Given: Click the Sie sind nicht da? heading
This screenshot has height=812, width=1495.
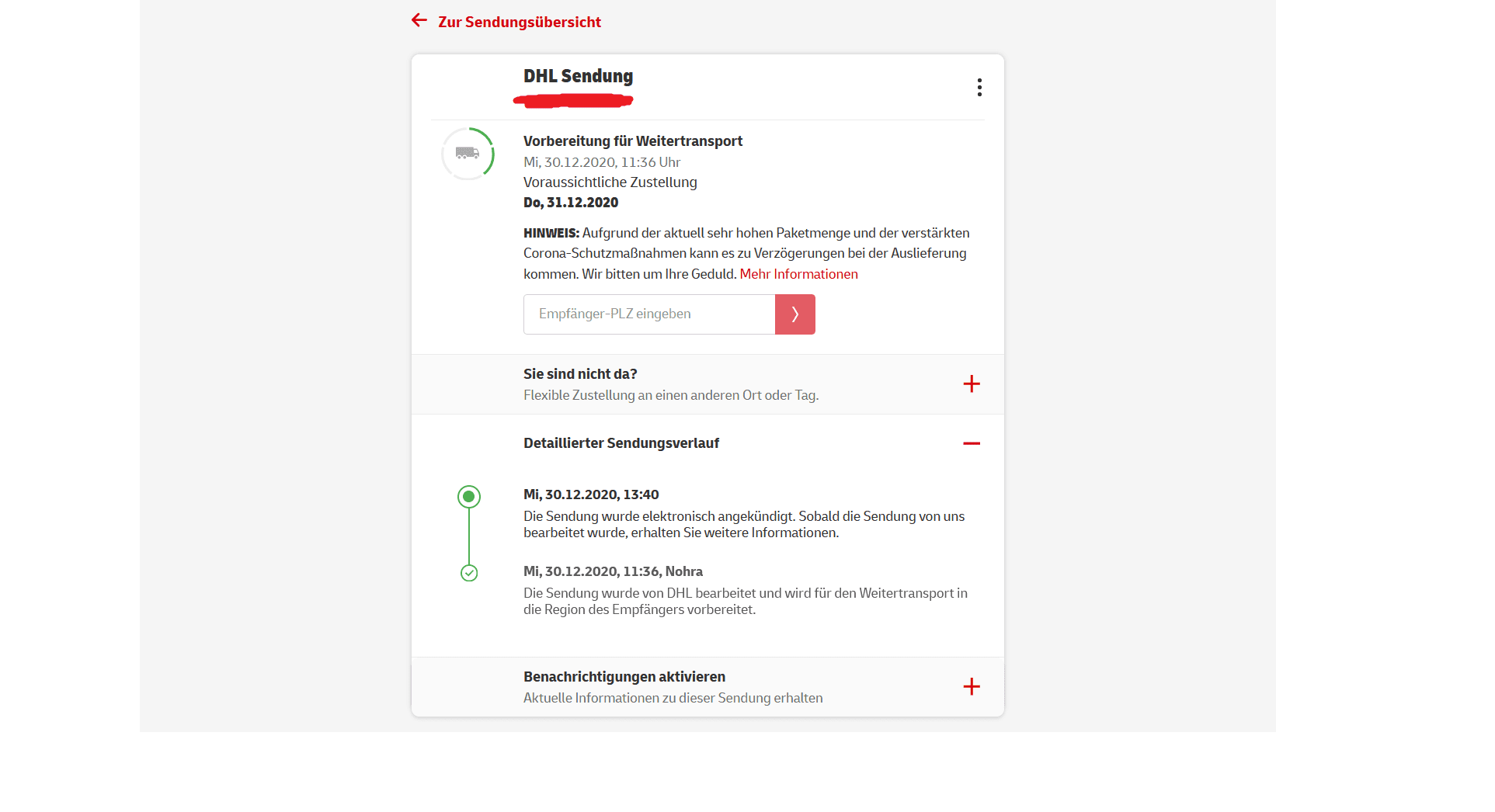Looking at the screenshot, I should pos(580,374).
